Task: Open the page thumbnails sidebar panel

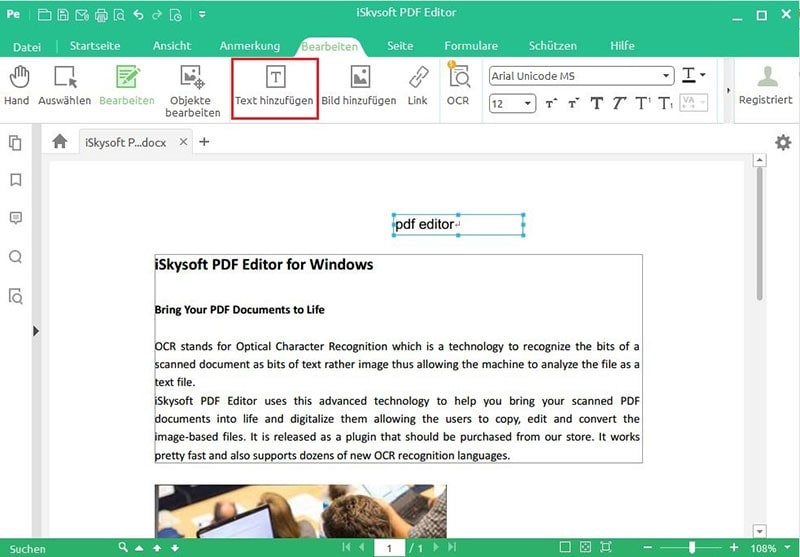Action: pyautogui.click(x=15, y=143)
